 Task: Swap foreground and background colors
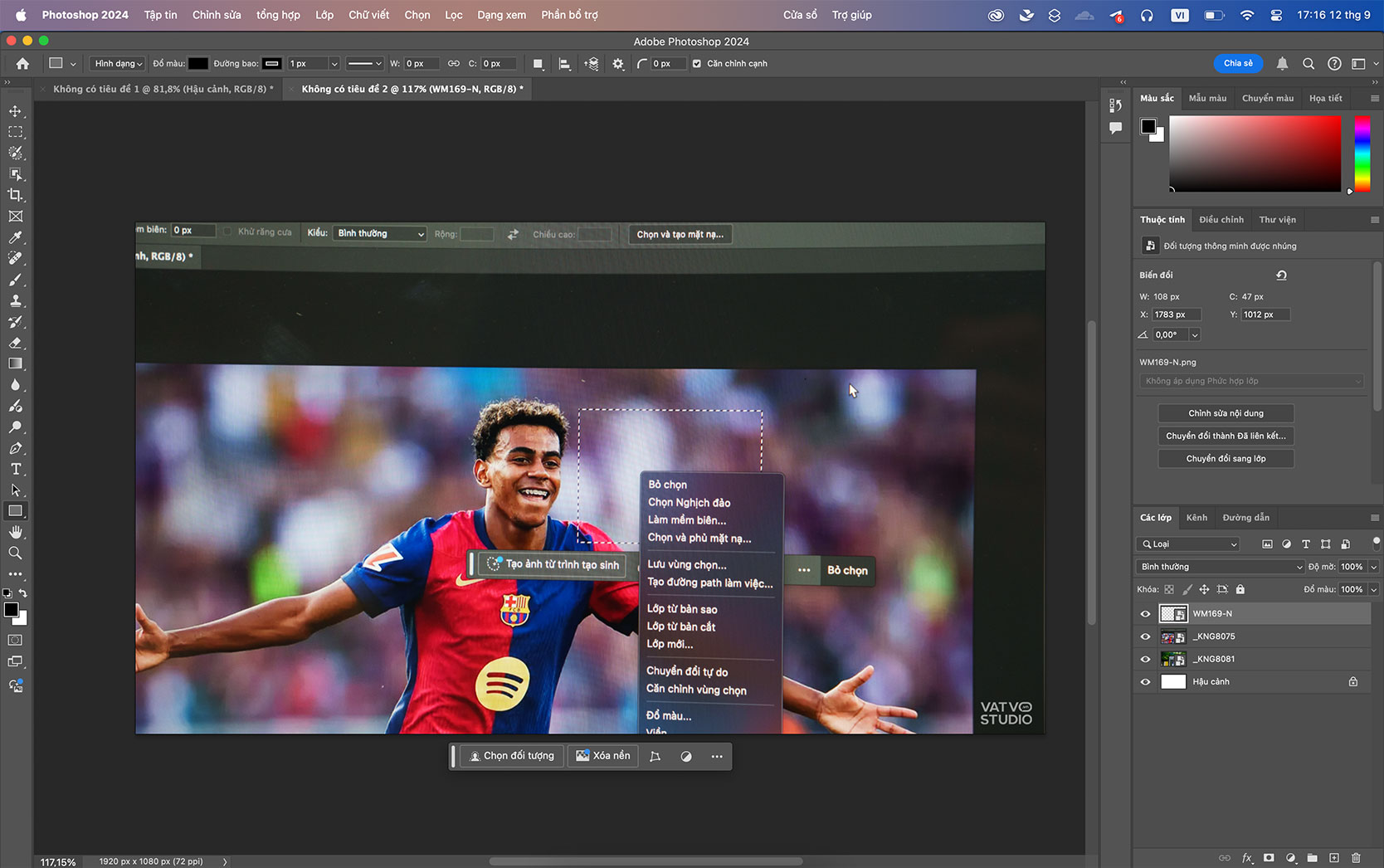(x=23, y=593)
